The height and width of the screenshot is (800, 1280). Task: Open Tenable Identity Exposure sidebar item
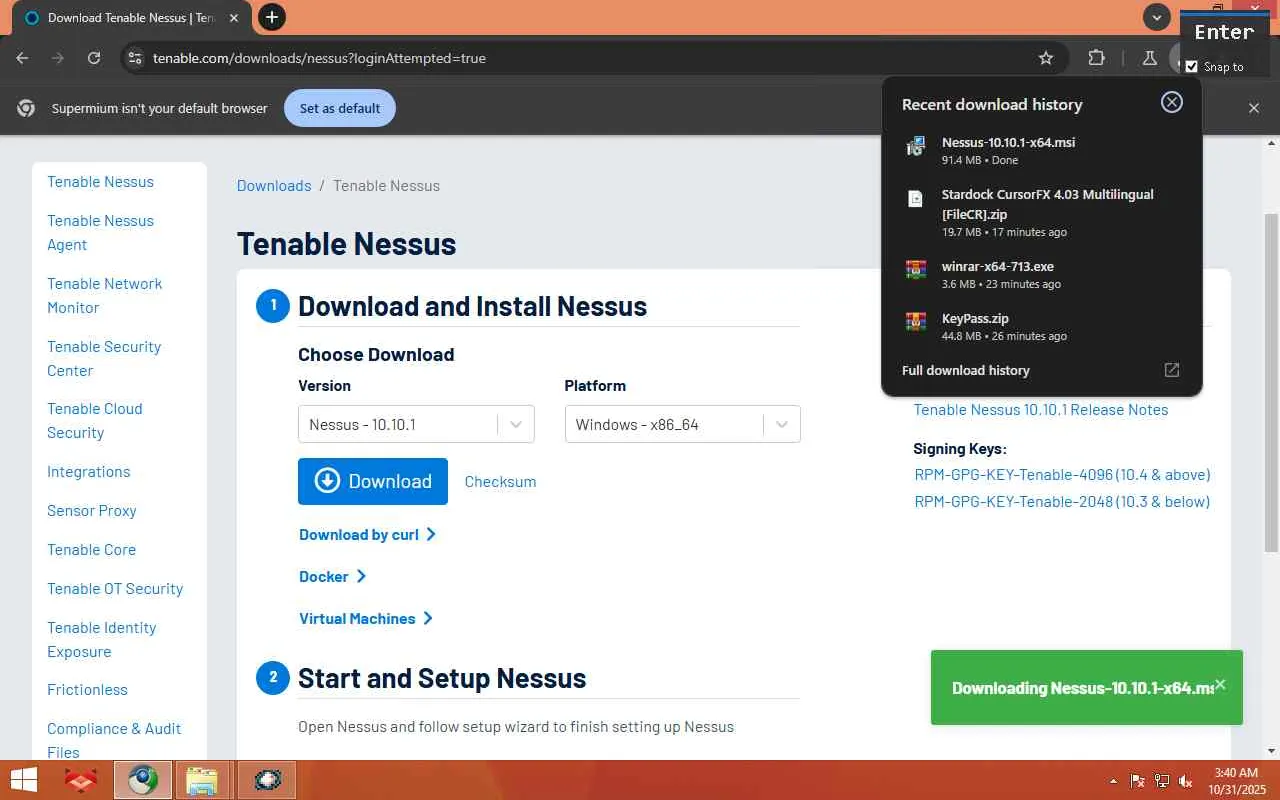click(x=102, y=639)
